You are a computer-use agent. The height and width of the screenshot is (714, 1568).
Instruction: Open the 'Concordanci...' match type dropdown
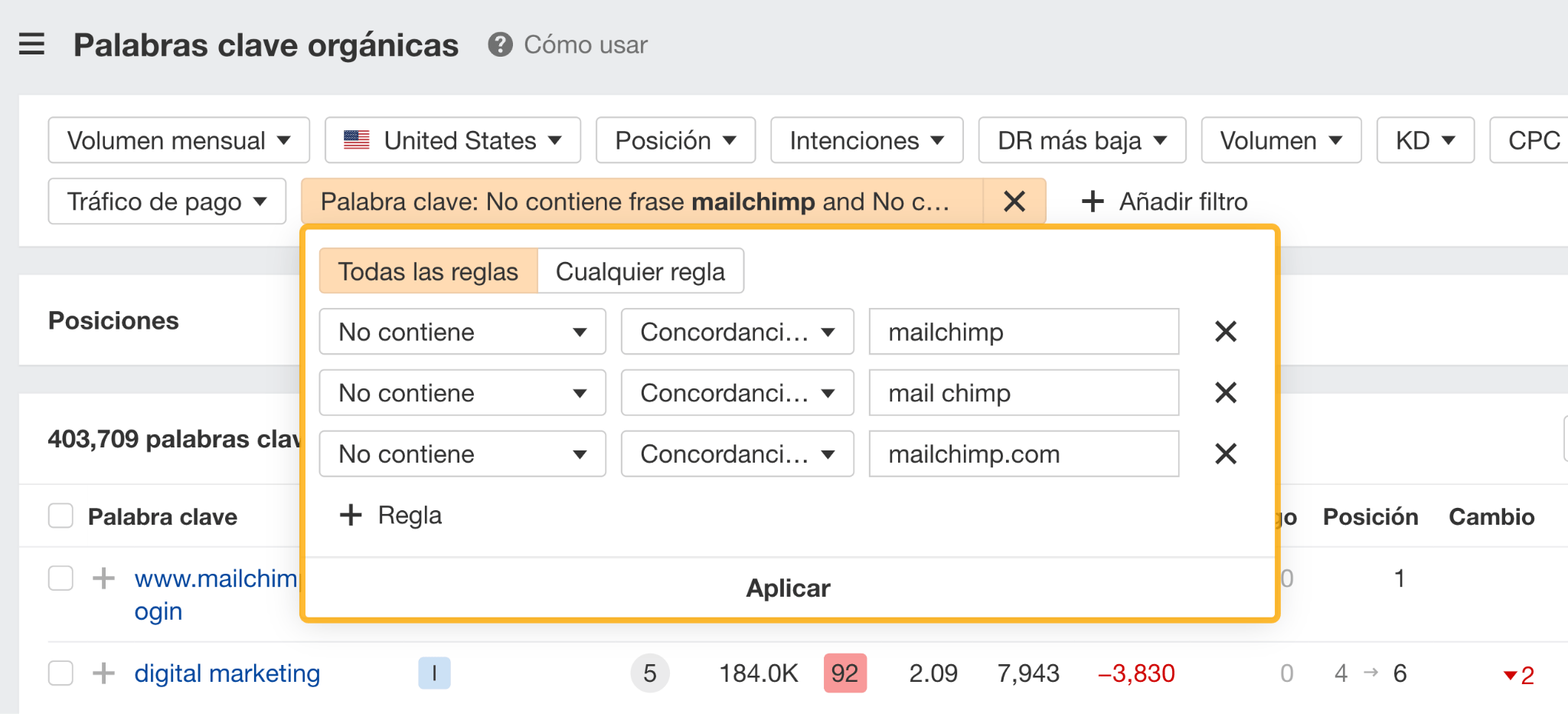pyautogui.click(x=737, y=331)
